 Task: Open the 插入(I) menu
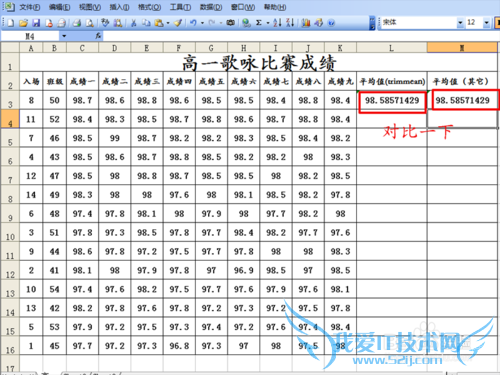[x=120, y=7]
